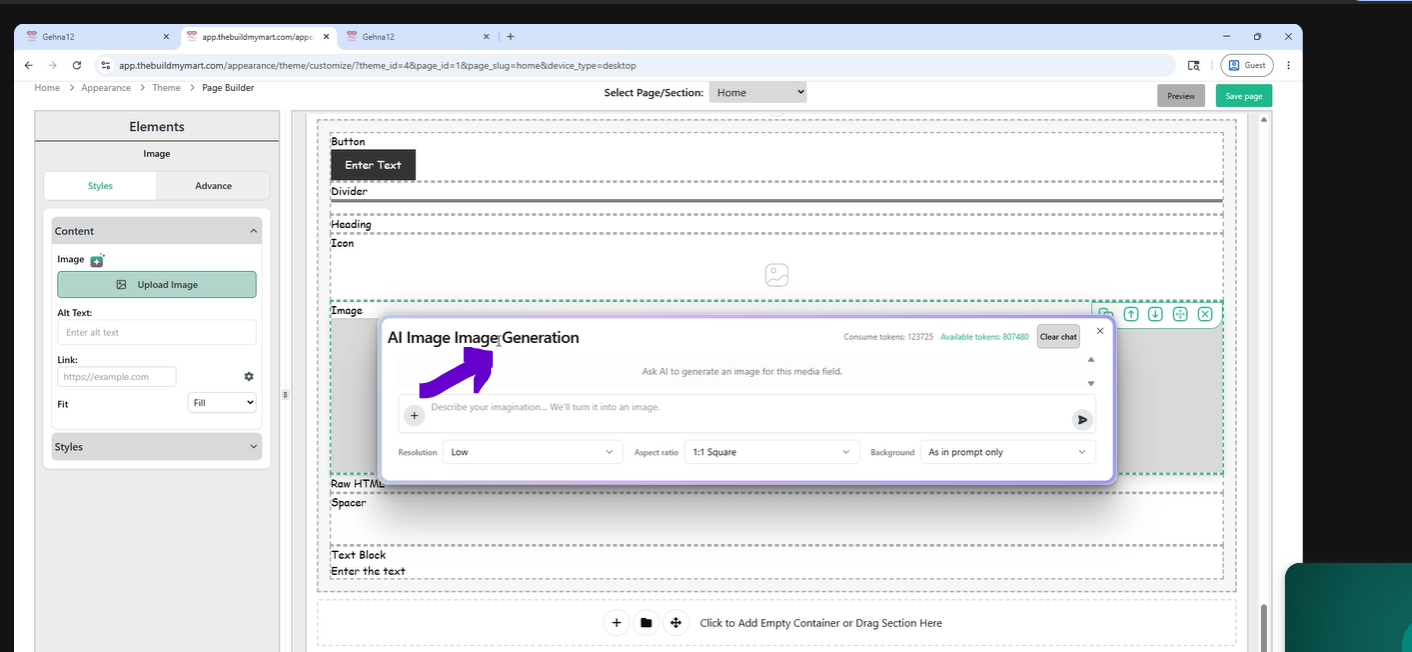Open new browser tab

pyautogui.click(x=510, y=37)
